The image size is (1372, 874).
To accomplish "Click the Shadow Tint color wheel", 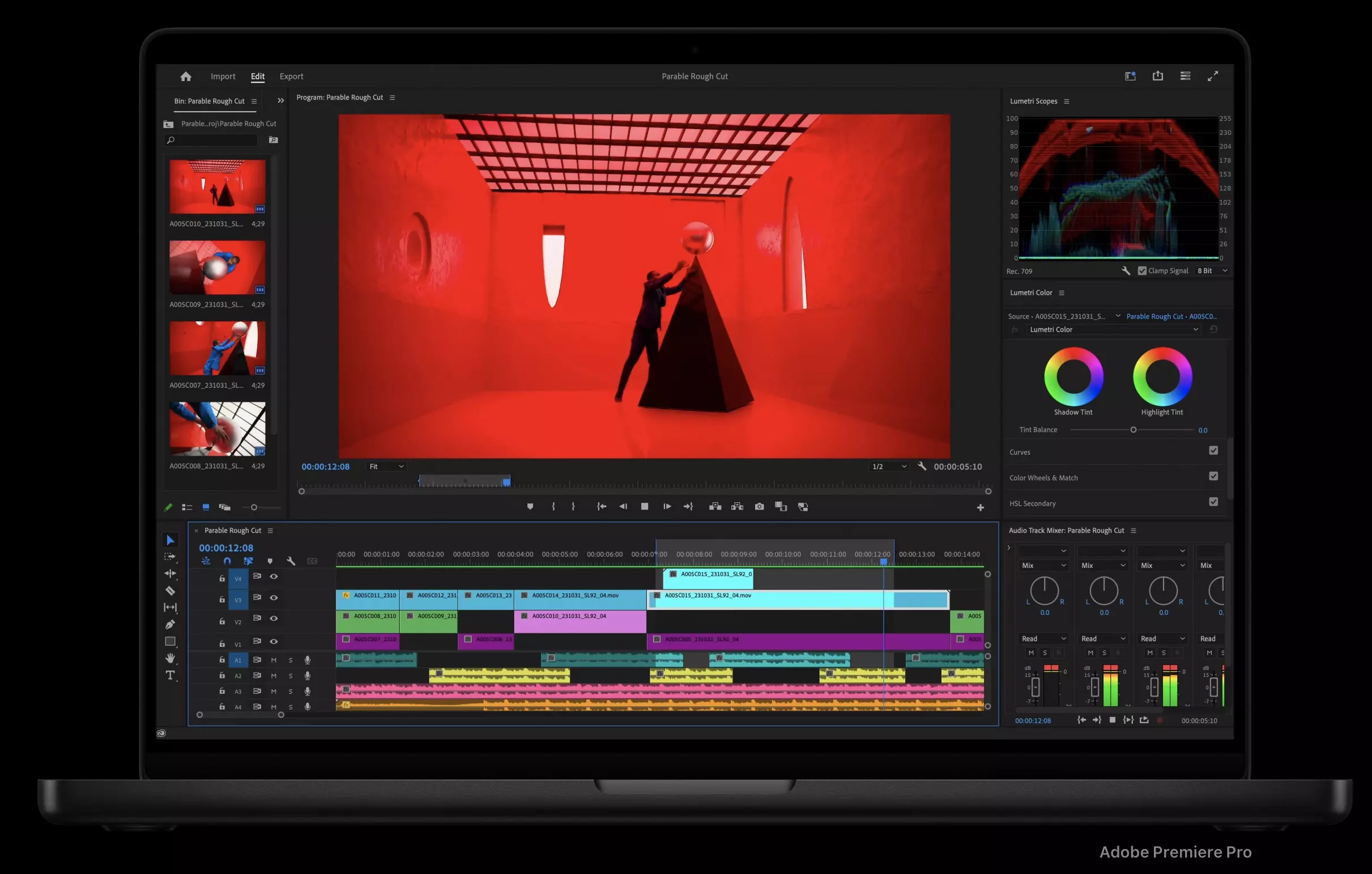I will (1073, 377).
